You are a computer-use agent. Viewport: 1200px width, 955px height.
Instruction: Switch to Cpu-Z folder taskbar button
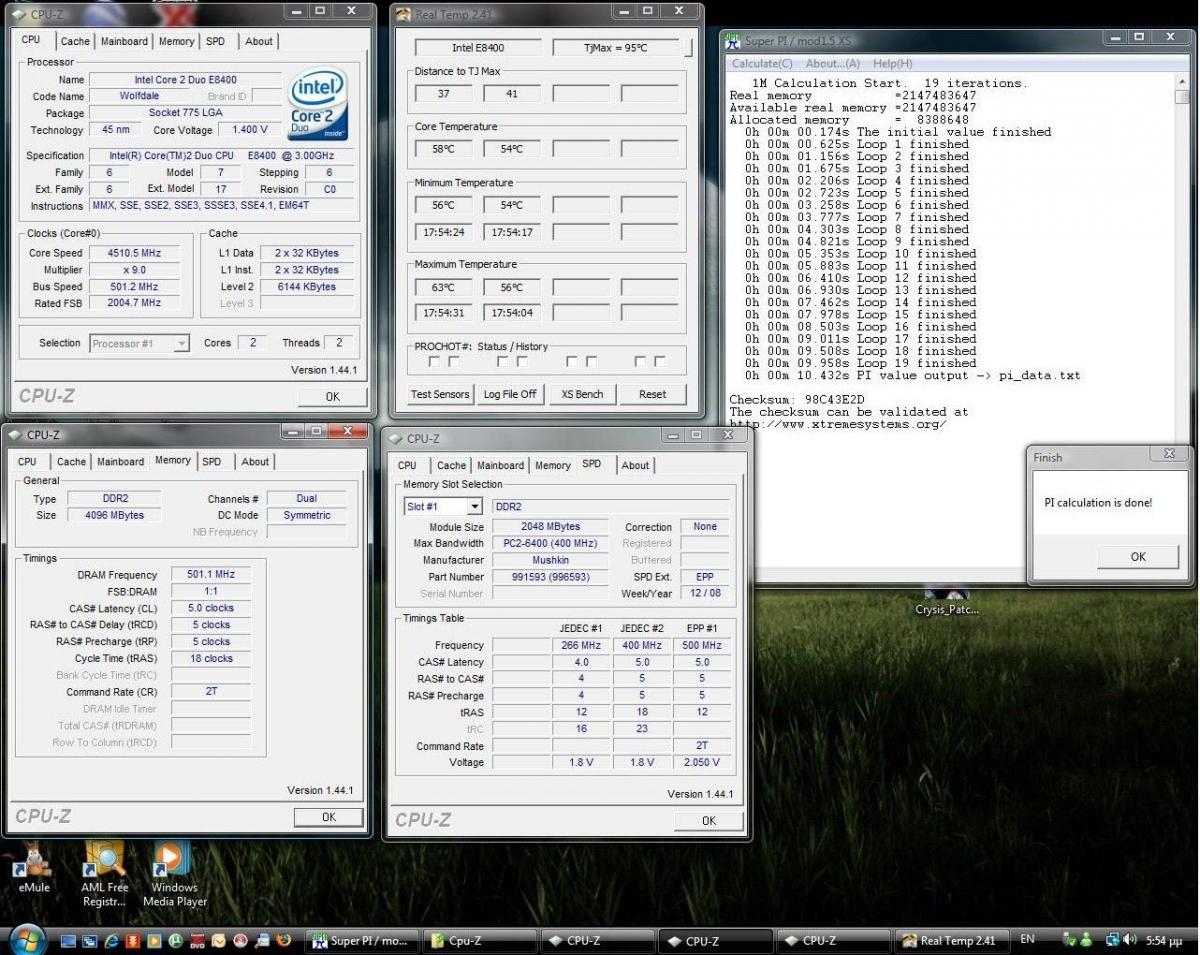(x=481, y=941)
